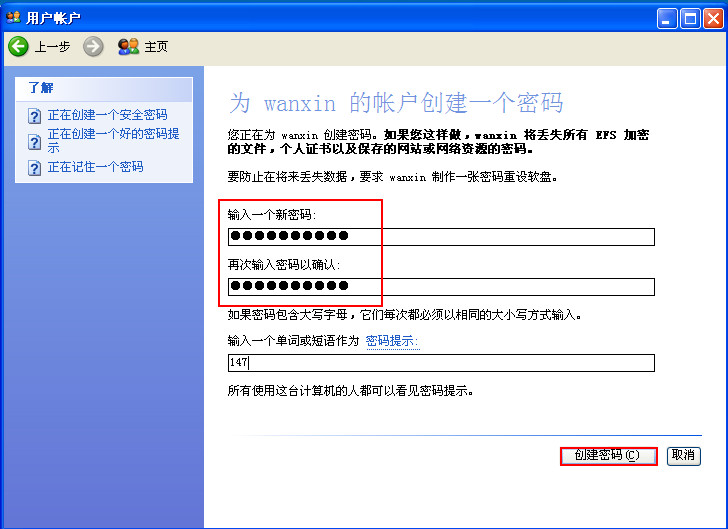This screenshot has width=728, height=529.
Task: Click the Home (主页) users icon
Action: (x=129, y=46)
